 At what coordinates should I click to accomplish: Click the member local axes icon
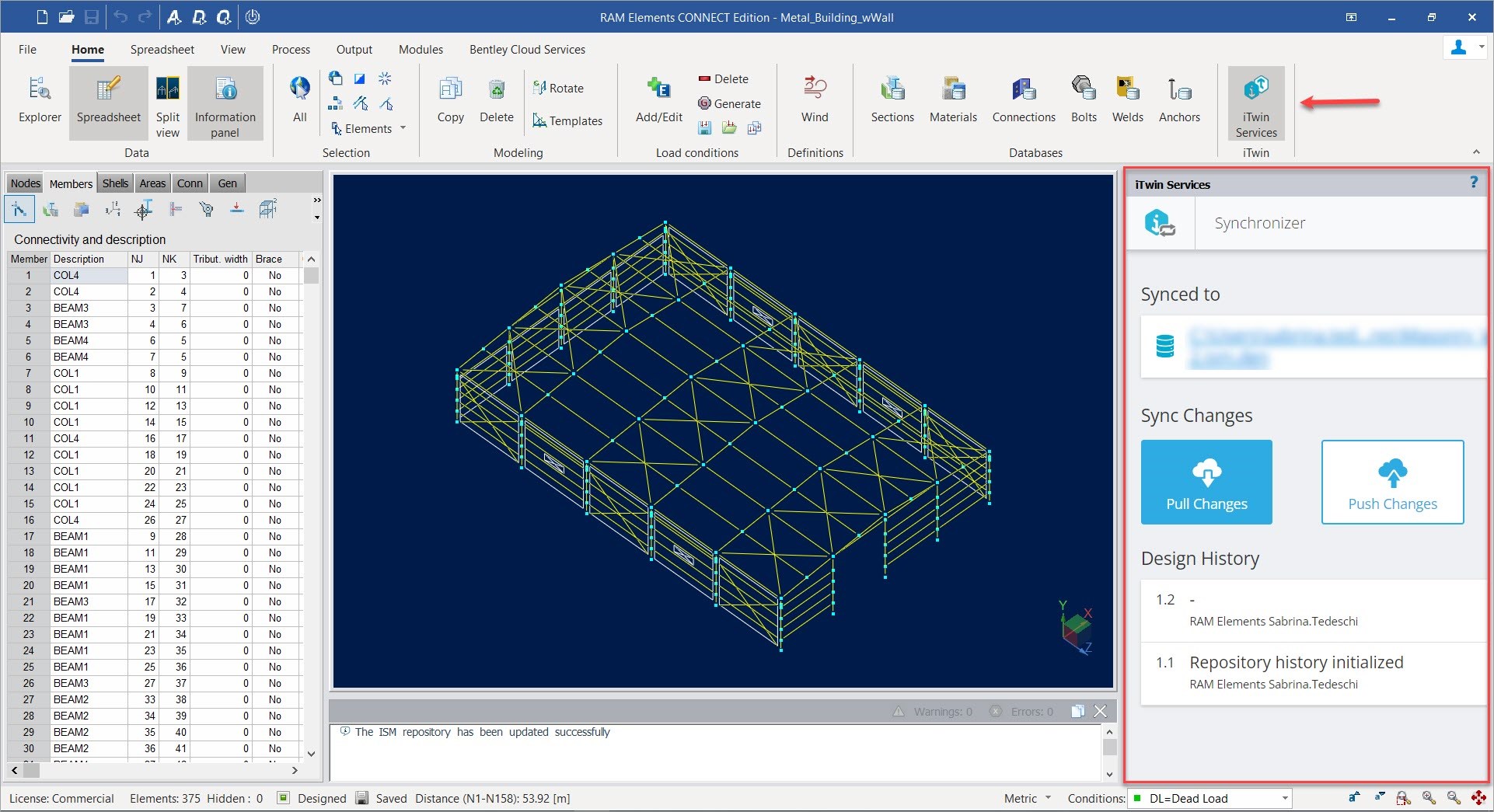click(x=113, y=209)
